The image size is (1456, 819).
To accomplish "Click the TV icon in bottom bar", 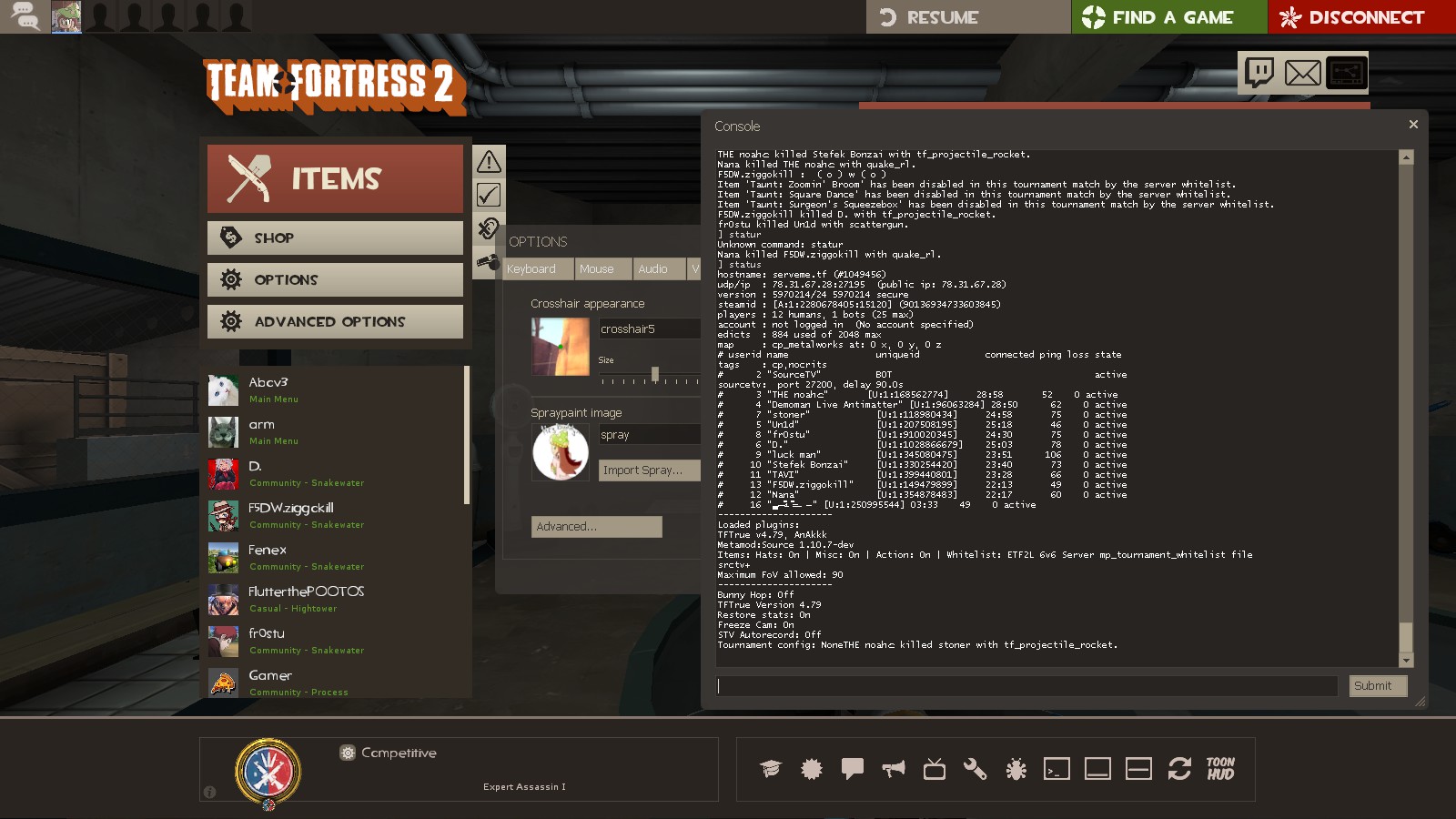I will click(x=934, y=769).
